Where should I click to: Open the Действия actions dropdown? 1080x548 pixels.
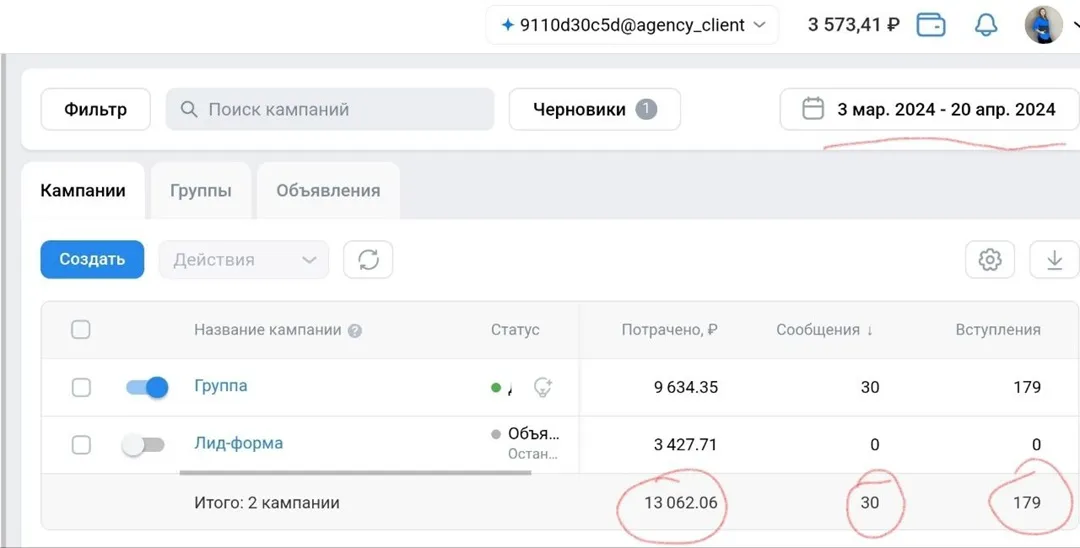tap(244, 260)
